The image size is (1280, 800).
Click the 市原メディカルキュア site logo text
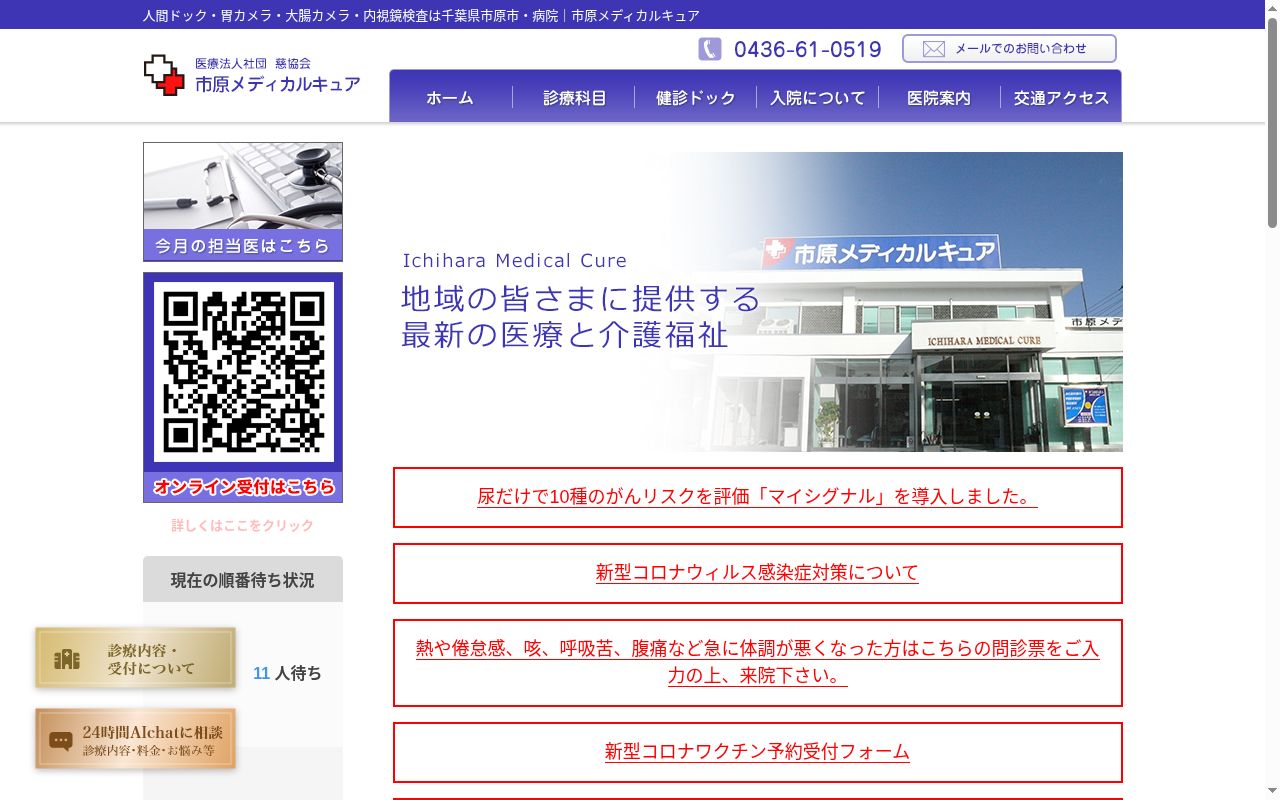coord(277,85)
